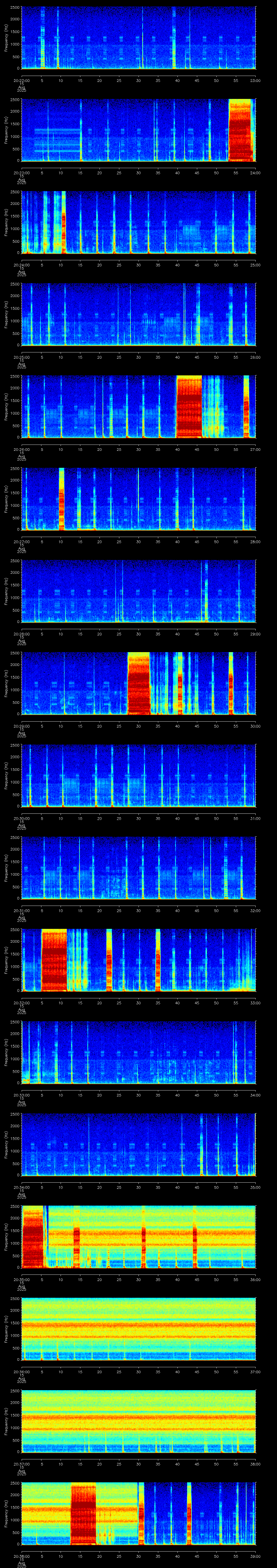
Task: Click the 20:29:00 start time label
Action: 21,726
